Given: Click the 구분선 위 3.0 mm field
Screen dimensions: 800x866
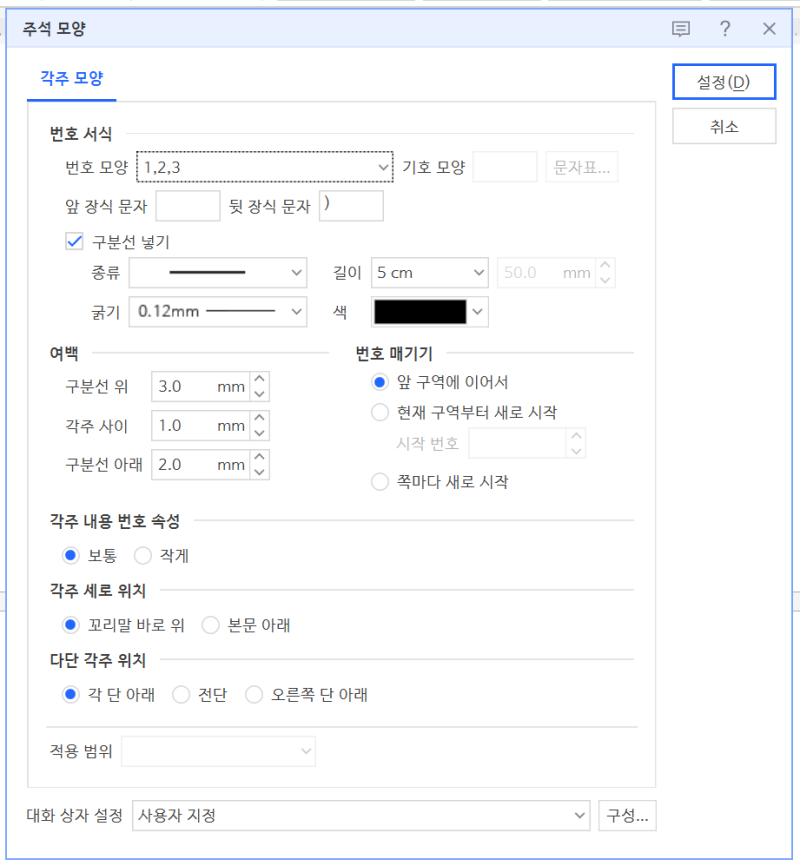Looking at the screenshot, I should point(201,386).
